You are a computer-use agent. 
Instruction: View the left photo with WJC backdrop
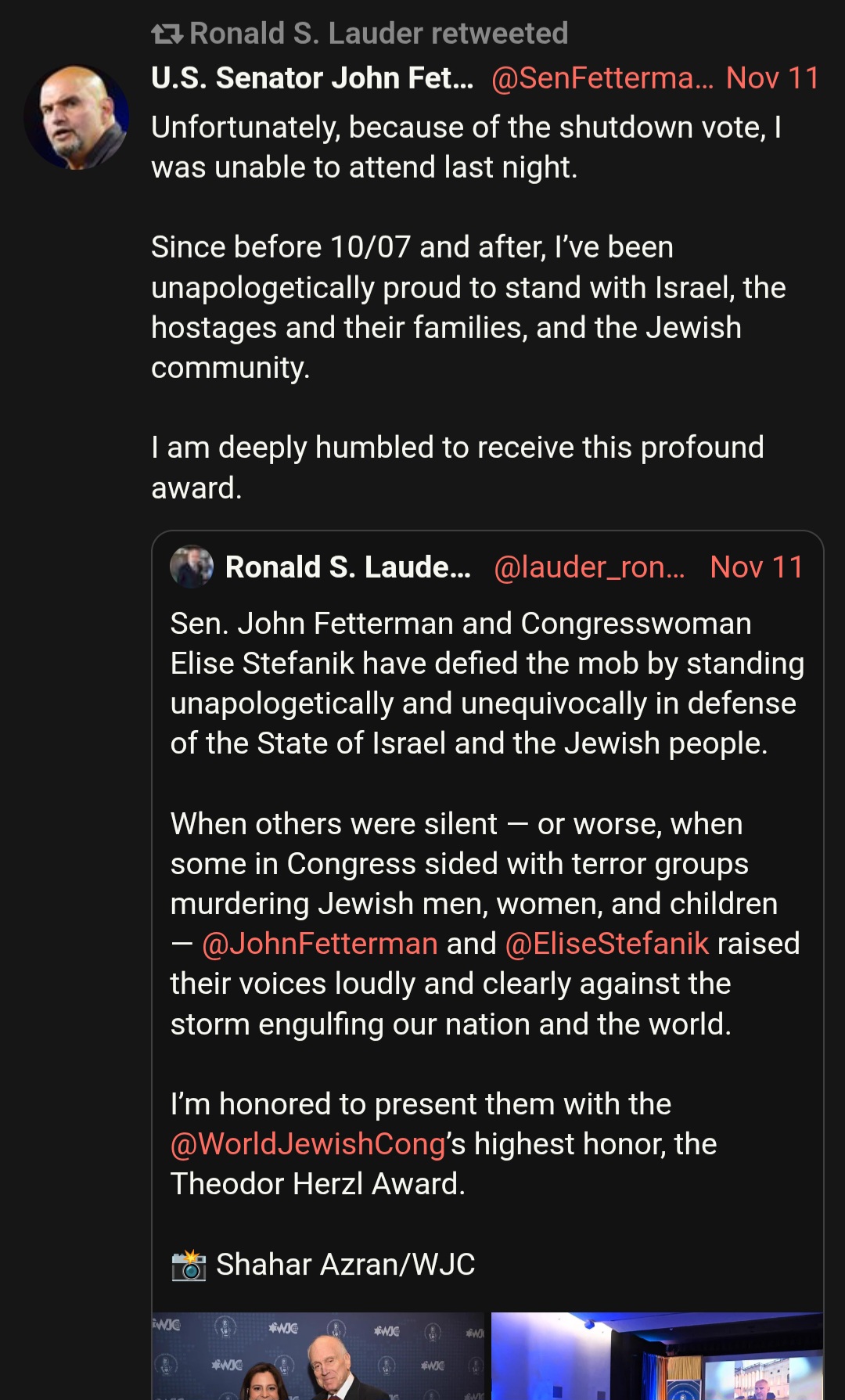318,1356
